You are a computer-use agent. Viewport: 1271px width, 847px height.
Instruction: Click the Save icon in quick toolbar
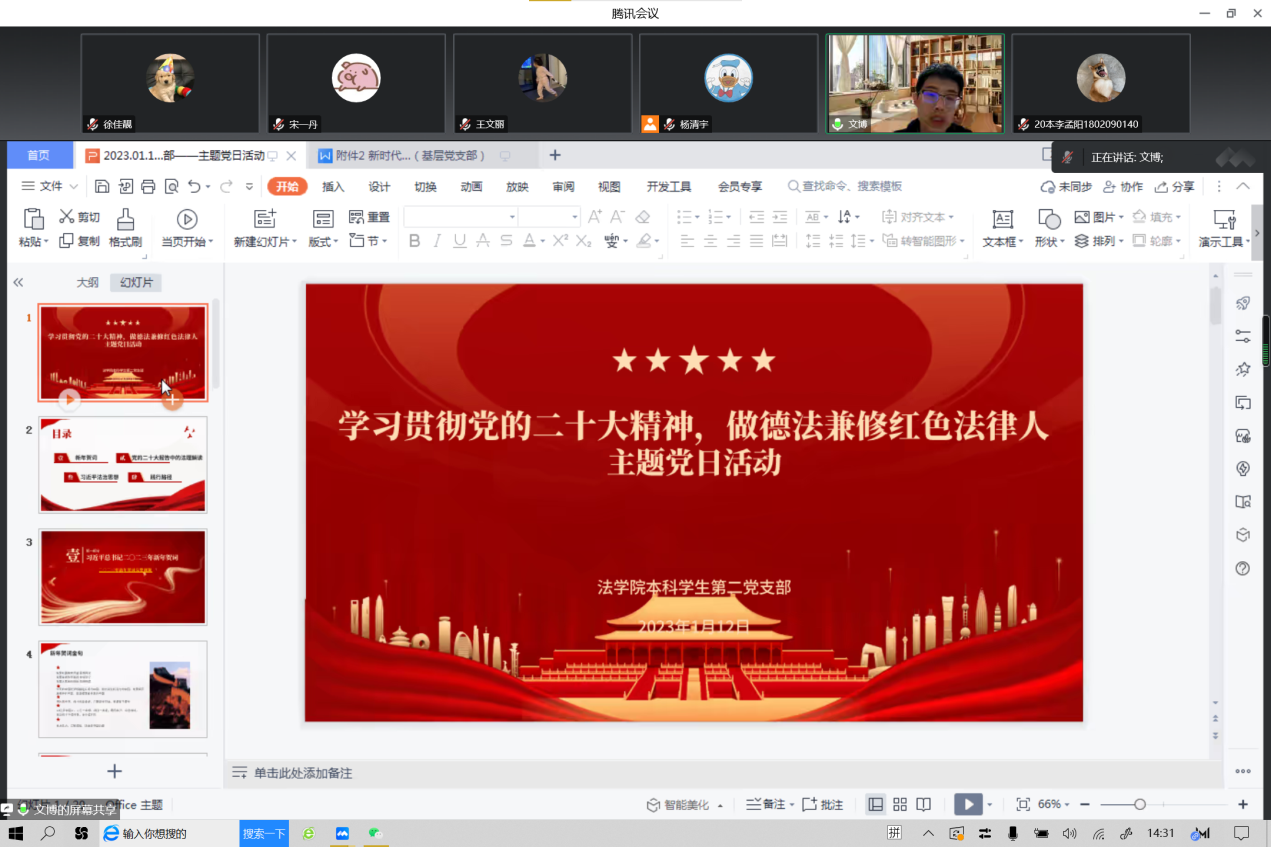(102, 186)
